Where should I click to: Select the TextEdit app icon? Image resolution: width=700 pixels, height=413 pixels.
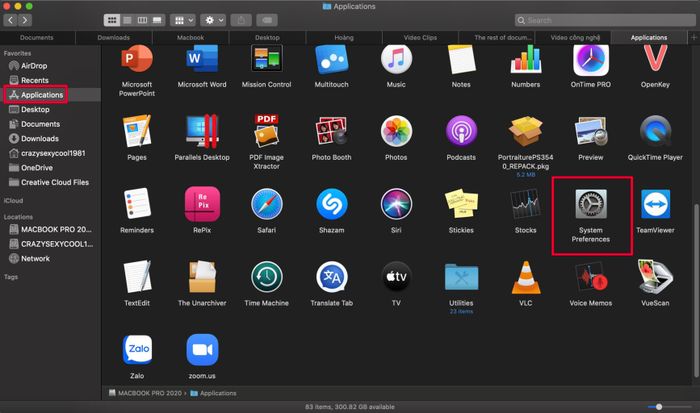coord(137,277)
